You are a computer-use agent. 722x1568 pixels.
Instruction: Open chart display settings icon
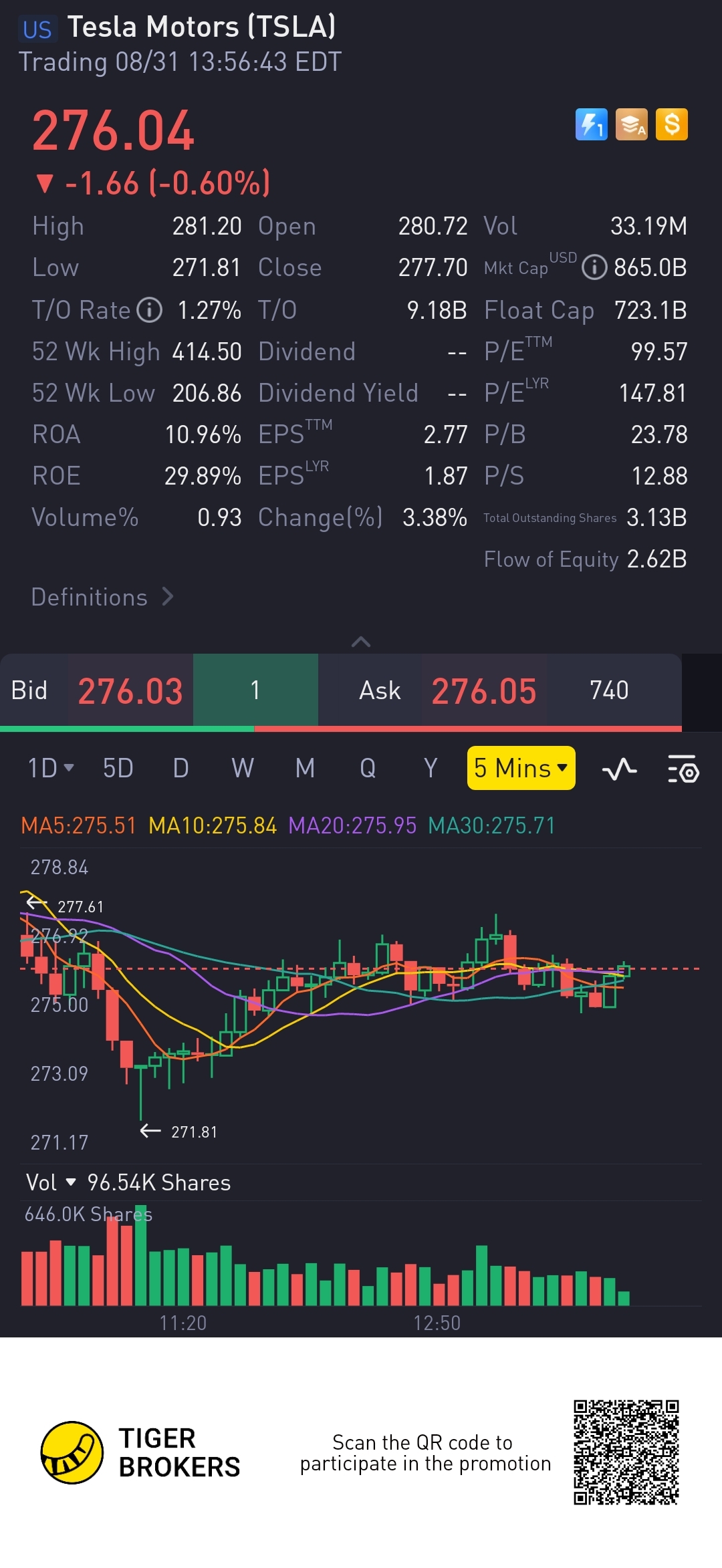coord(683,769)
